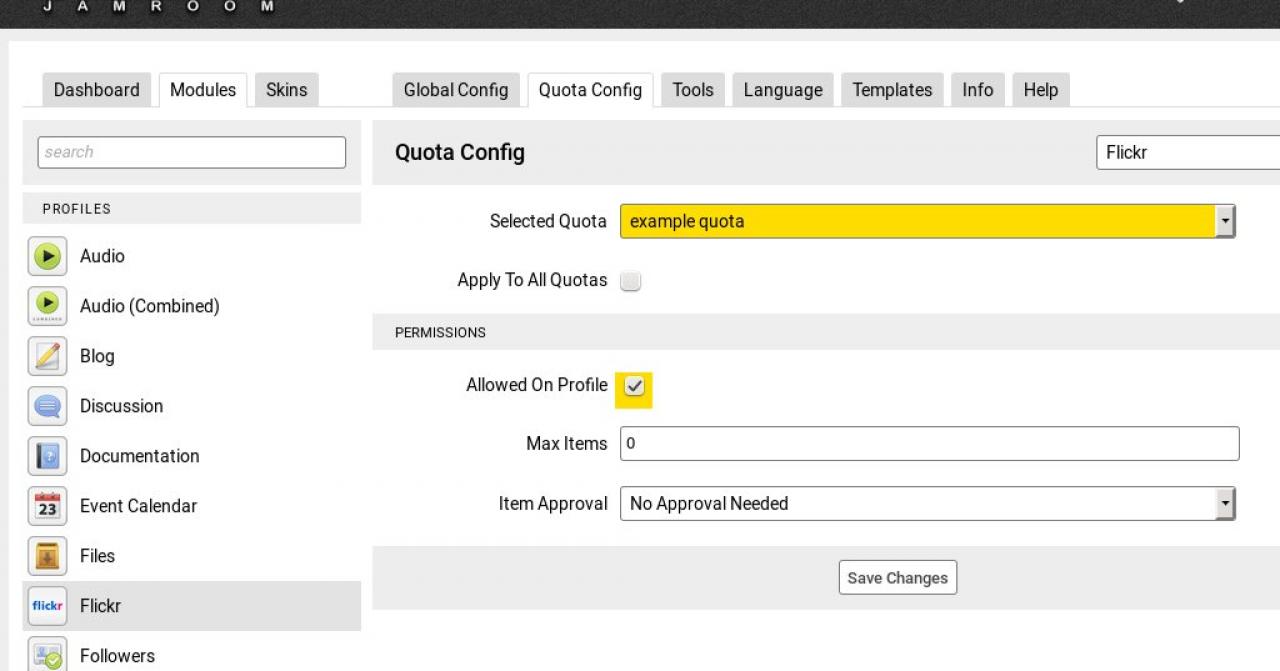Image resolution: width=1280 pixels, height=671 pixels.
Task: Click the Max Items input field
Action: click(929, 443)
